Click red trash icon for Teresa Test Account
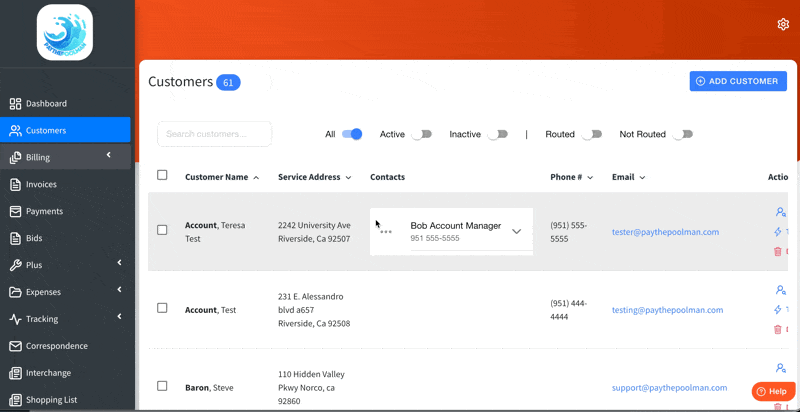The height and width of the screenshot is (412, 800). coord(778,251)
